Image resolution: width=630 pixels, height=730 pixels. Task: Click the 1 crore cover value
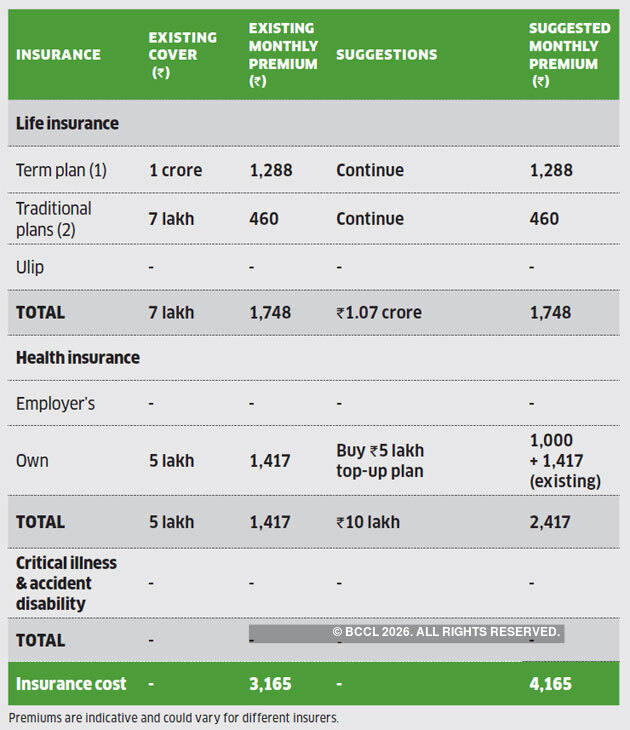[175, 170]
